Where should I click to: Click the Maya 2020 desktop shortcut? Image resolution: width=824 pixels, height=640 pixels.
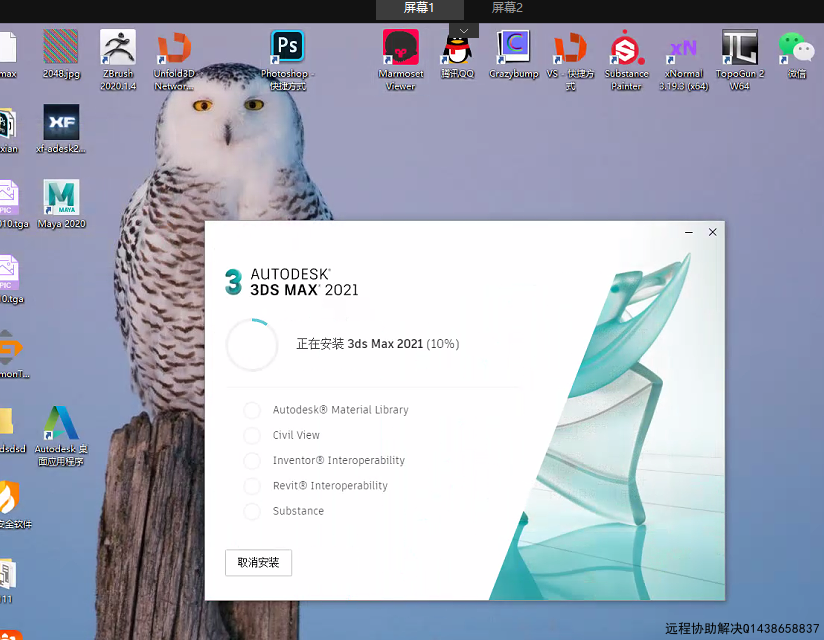(x=61, y=204)
